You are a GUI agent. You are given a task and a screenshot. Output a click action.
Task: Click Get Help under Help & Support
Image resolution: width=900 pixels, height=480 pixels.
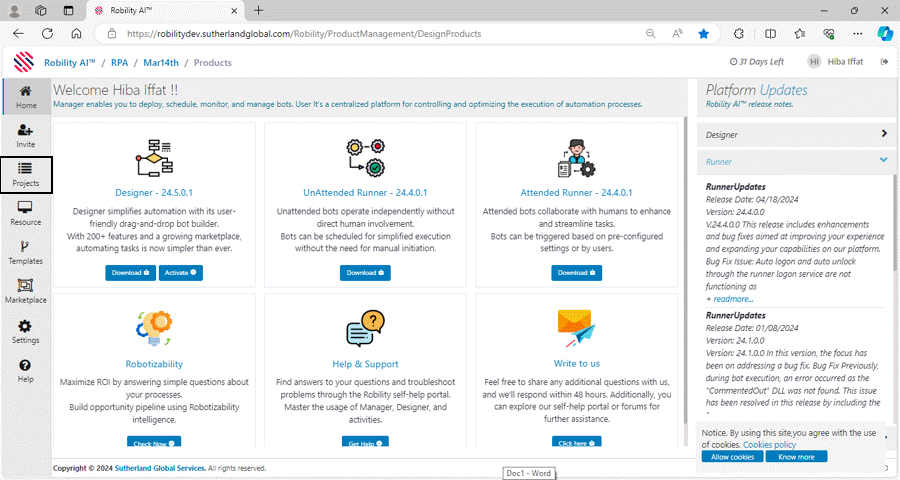tap(365, 442)
